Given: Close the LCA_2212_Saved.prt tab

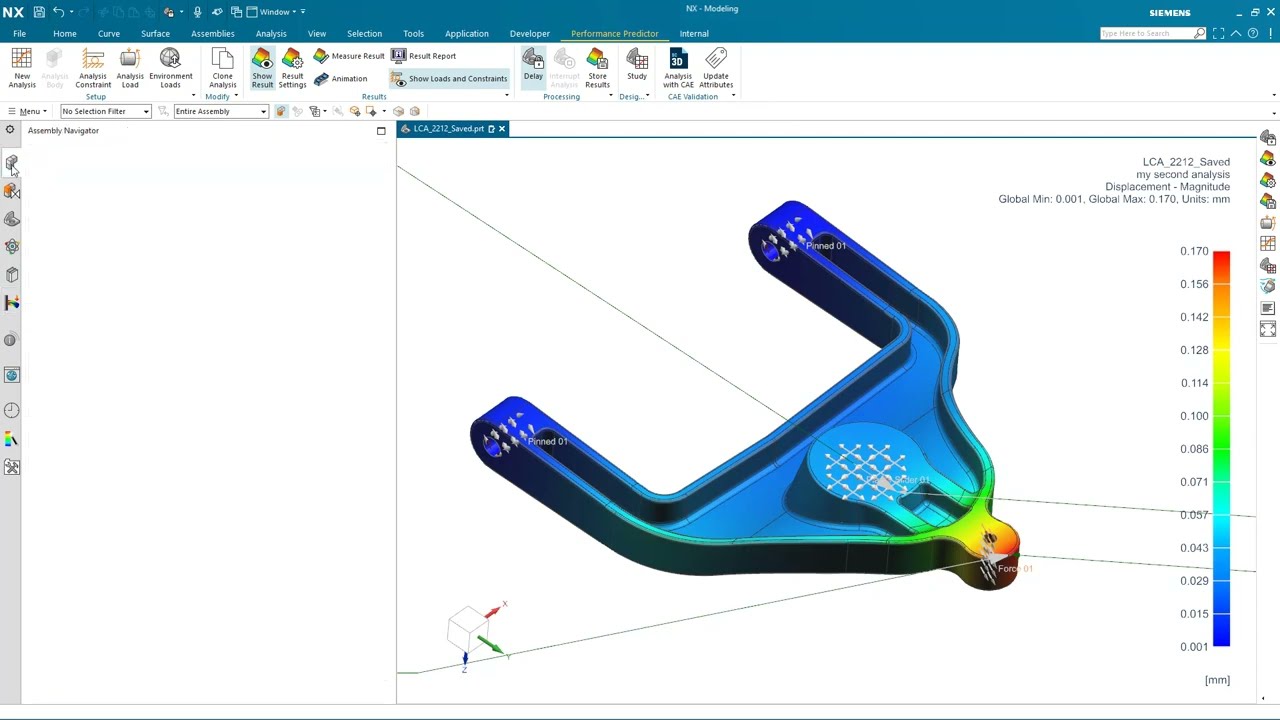Looking at the screenshot, I should (x=502, y=128).
